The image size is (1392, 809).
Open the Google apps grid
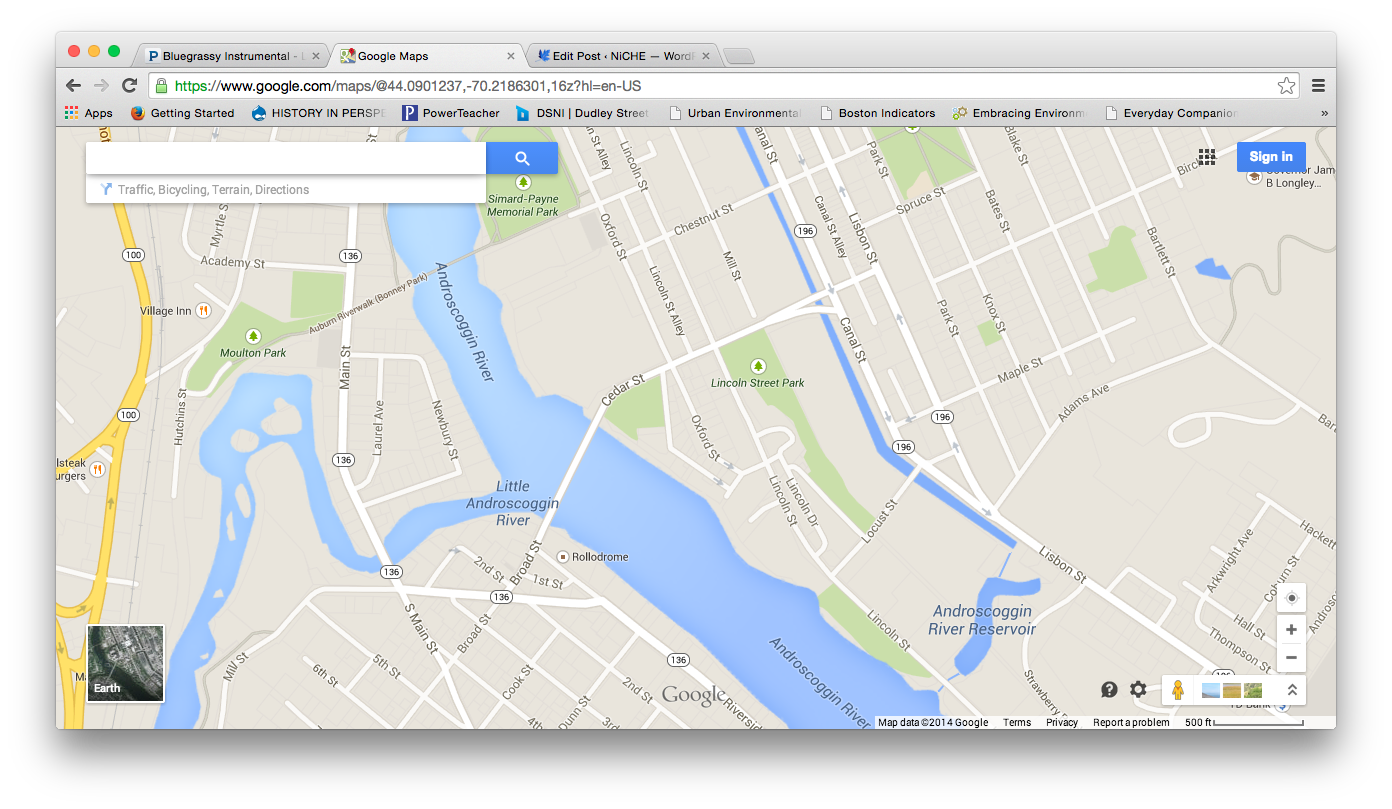[x=1207, y=157]
